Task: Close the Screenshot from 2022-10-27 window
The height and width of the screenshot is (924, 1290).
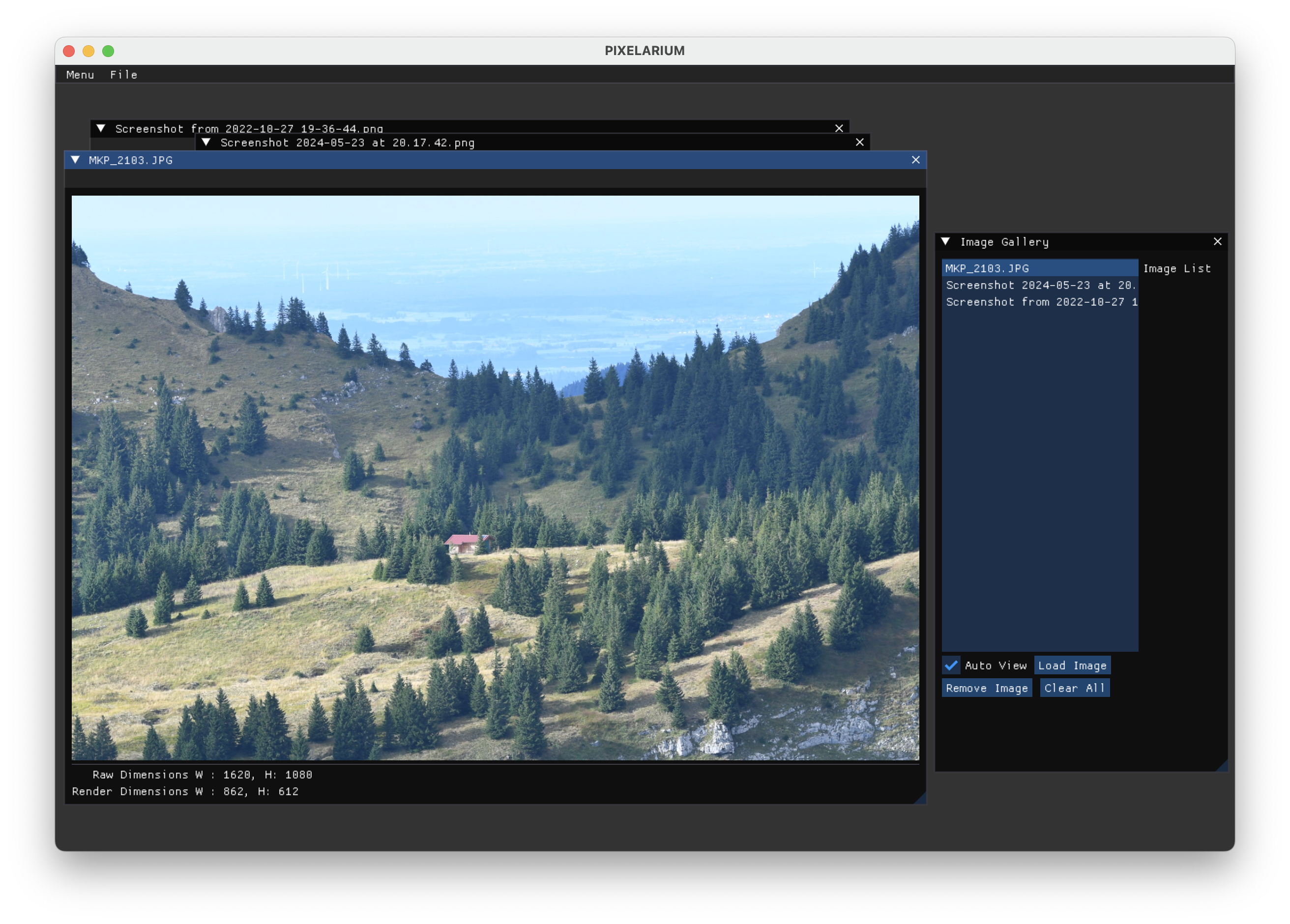Action: (838, 128)
